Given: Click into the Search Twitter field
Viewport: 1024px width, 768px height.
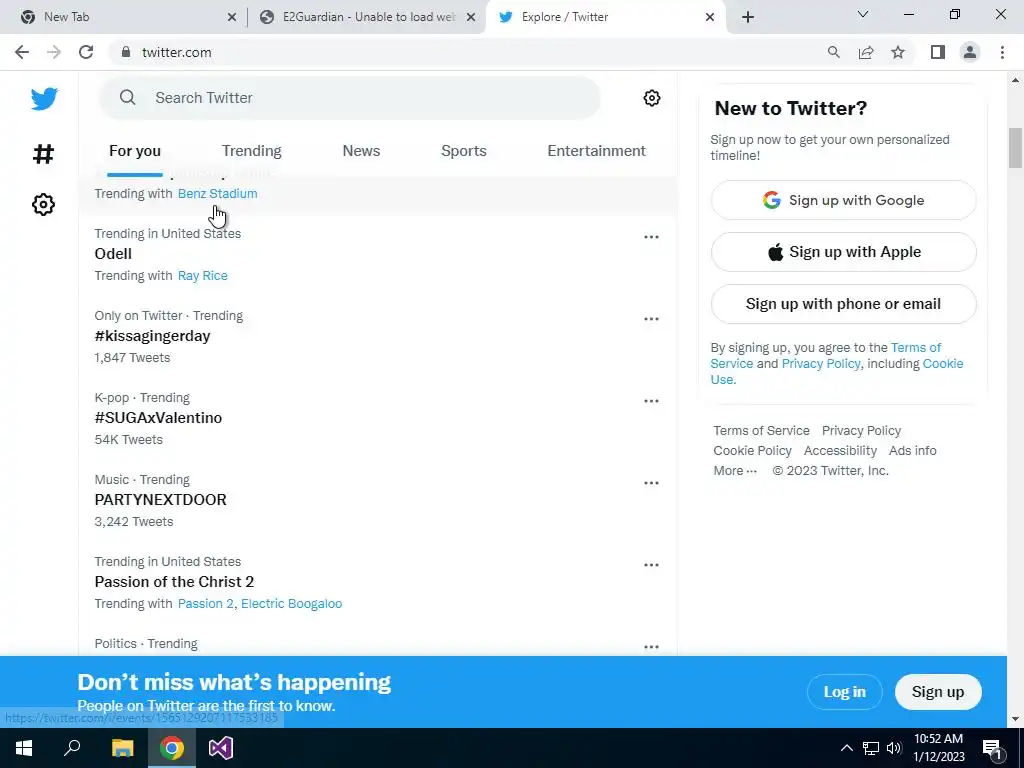Looking at the screenshot, I should 349,98.
